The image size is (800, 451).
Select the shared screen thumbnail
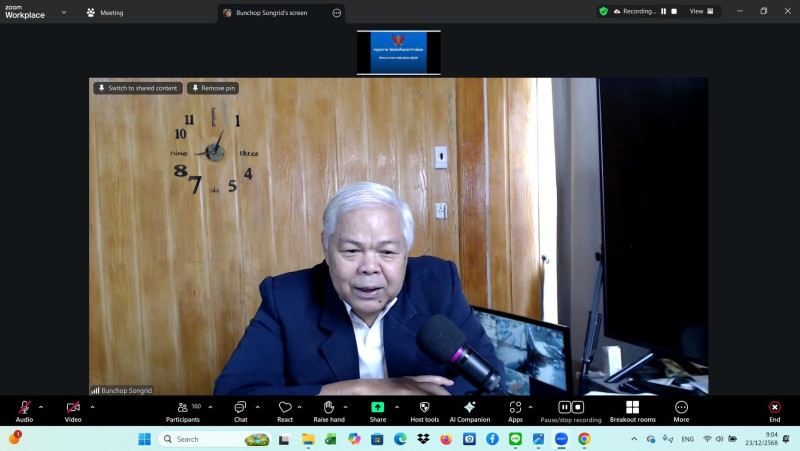pyautogui.click(x=398, y=52)
